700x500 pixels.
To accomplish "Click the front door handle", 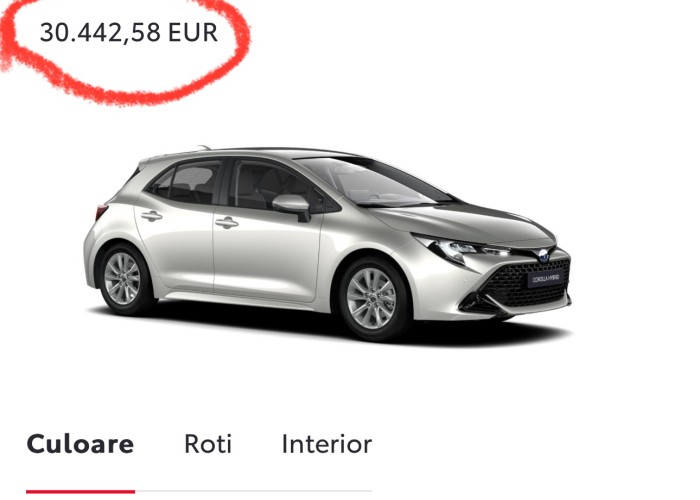I will point(227,222).
